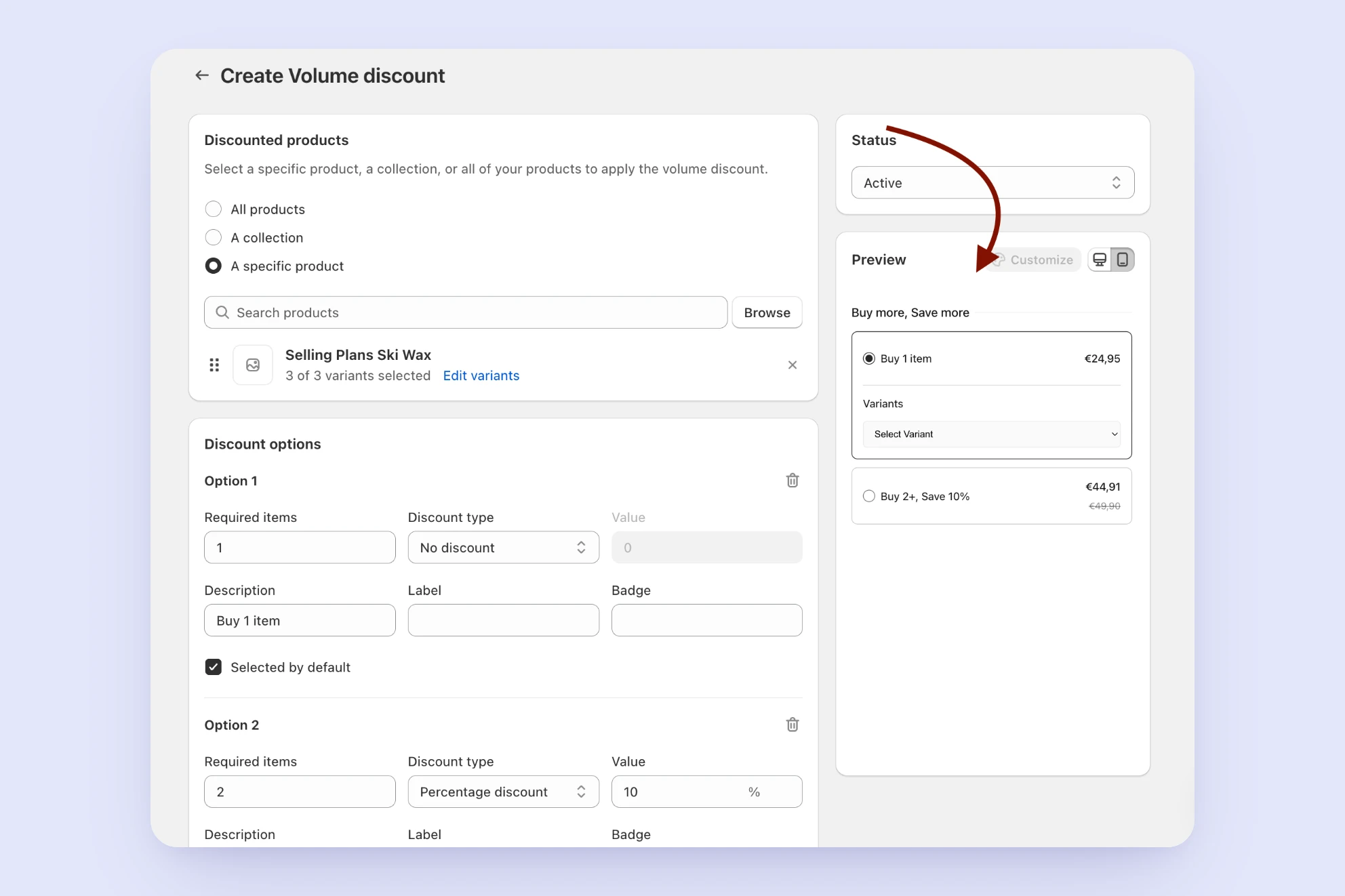Select the A specific product radio option
The width and height of the screenshot is (1345, 896).
click(x=213, y=266)
